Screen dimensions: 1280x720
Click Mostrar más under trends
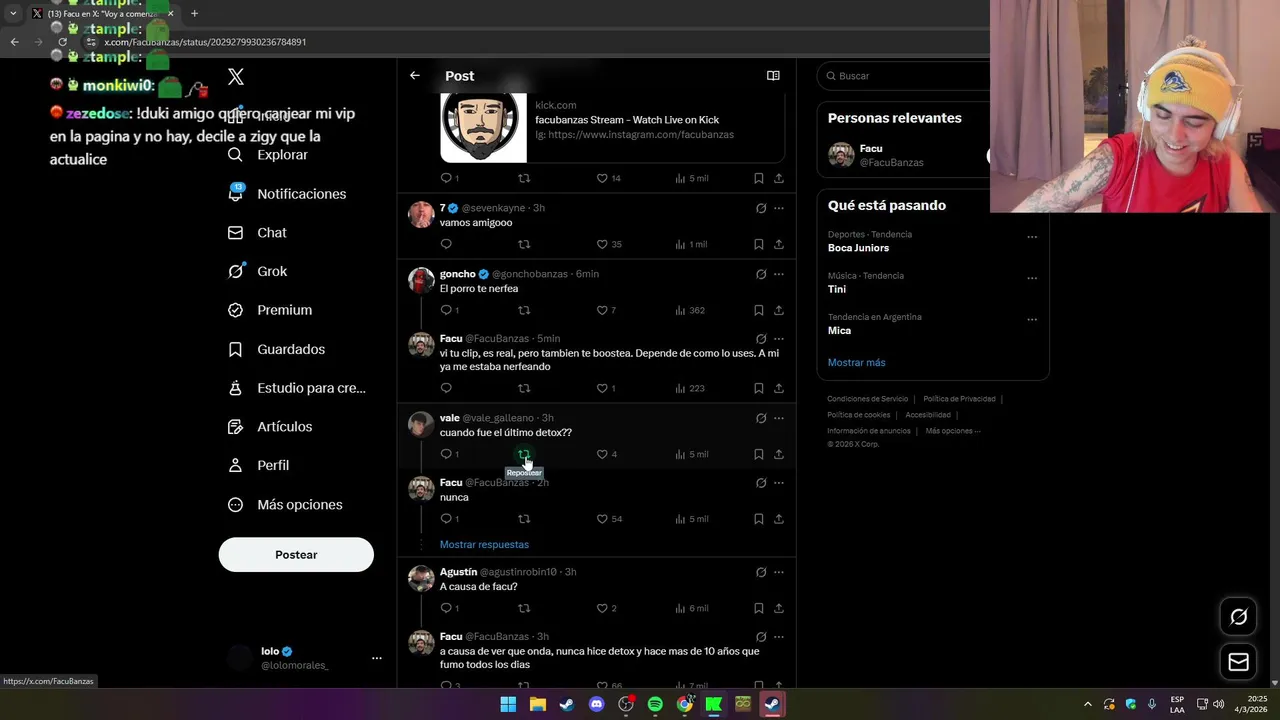pyautogui.click(x=856, y=363)
